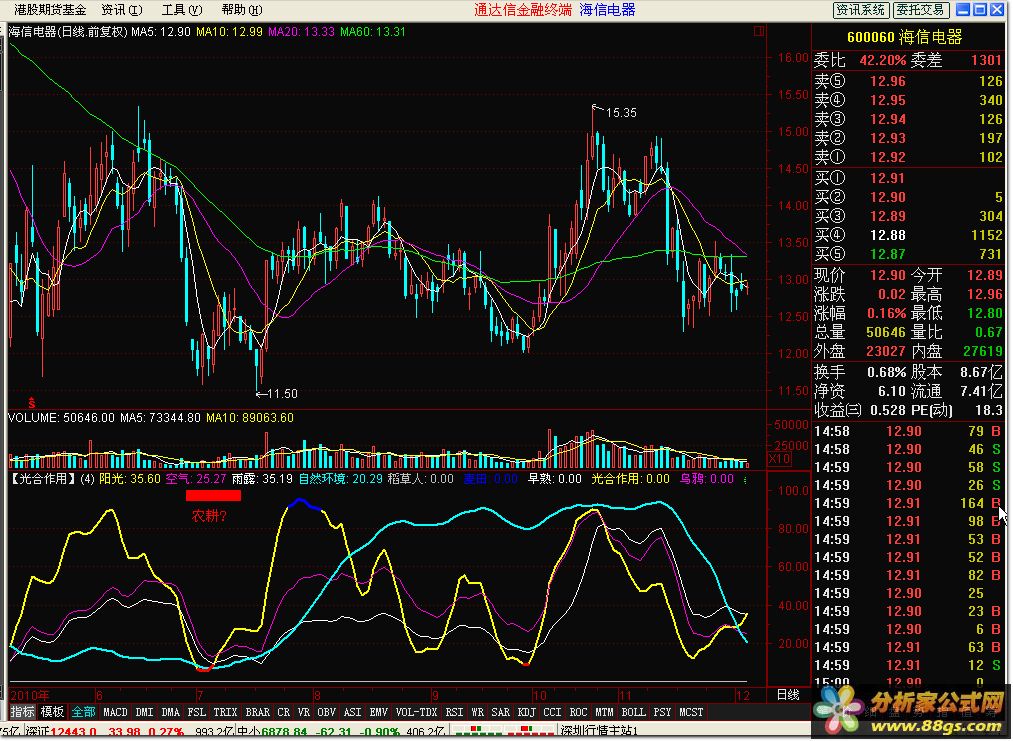Switch to the CCI indicator
This screenshot has width=1013, height=741.
click(x=552, y=712)
